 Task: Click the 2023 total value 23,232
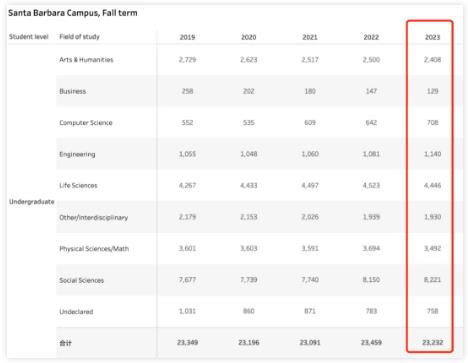click(x=432, y=342)
